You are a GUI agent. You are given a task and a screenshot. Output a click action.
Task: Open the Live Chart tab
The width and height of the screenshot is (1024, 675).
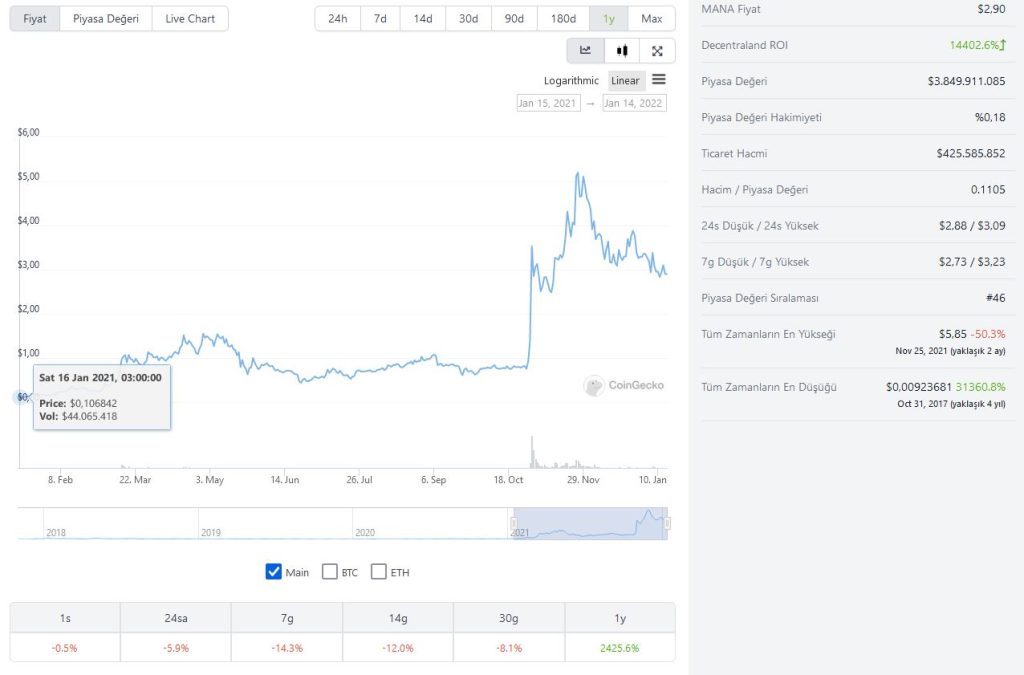click(190, 18)
